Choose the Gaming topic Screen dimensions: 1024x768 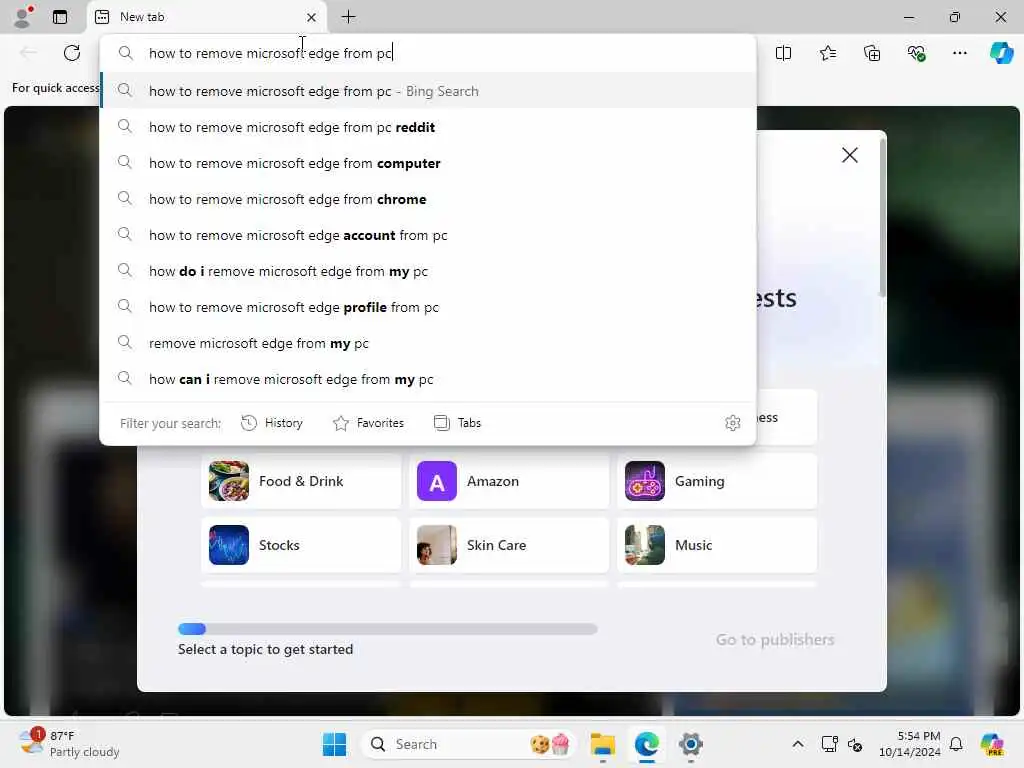pos(716,481)
